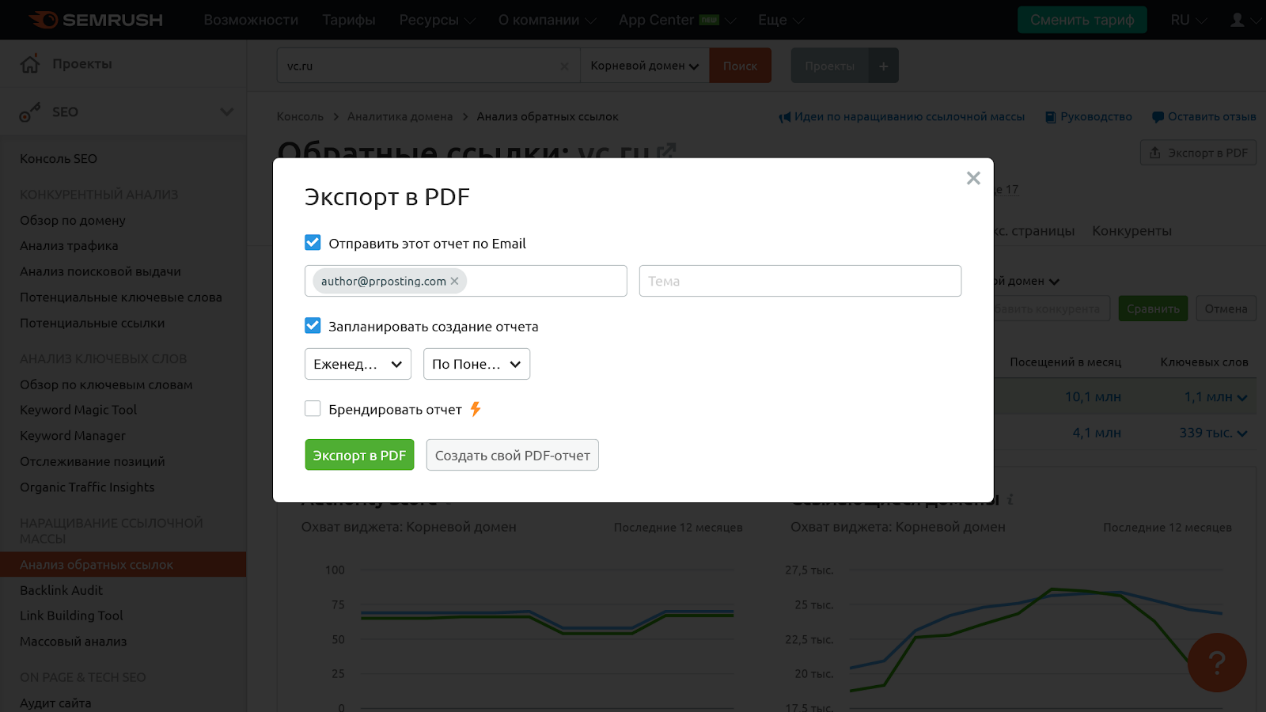Viewport: 1266px width, 712px height.
Task: Click the lightning icon beside Брендировать отчет
Action: (475, 409)
